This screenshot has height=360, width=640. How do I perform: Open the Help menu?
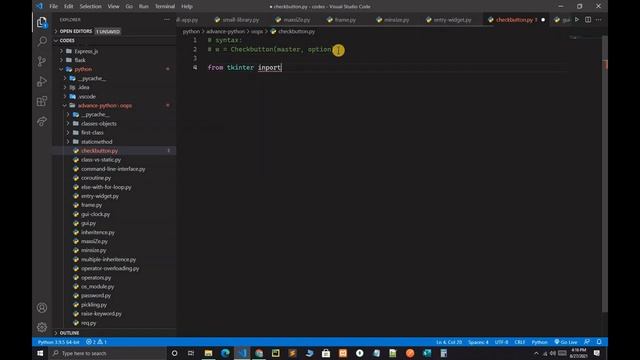pos(187,7)
